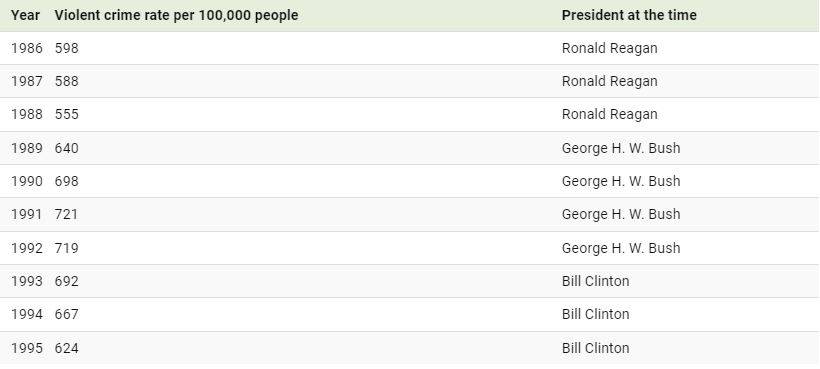Viewport: 820px width, 369px height.
Task: Click the President at the time header
Action: (x=629, y=15)
